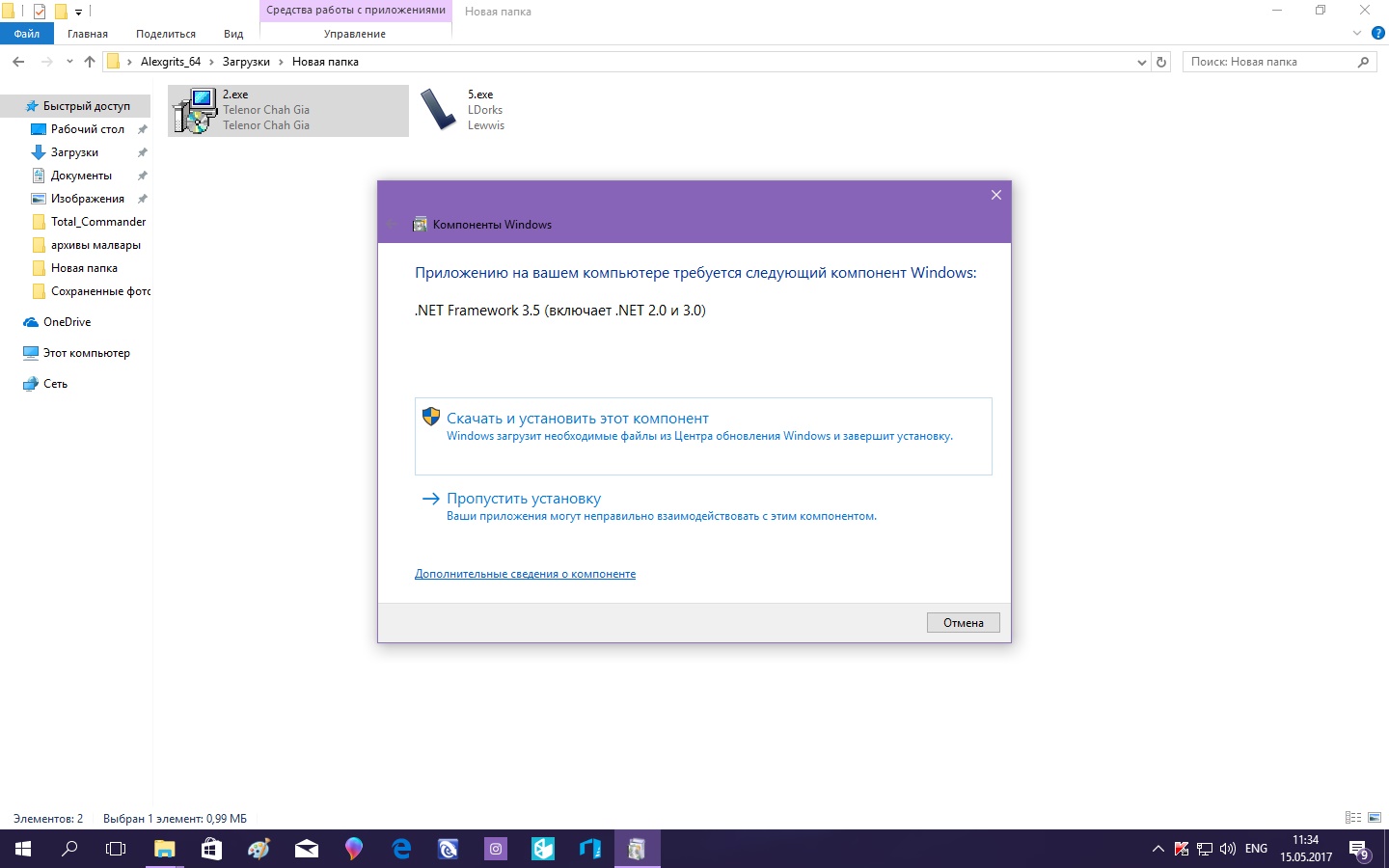The height and width of the screenshot is (868, 1389).
Task: Open Сохраненные фото folder in the sidebar
Action: pyautogui.click(x=99, y=291)
